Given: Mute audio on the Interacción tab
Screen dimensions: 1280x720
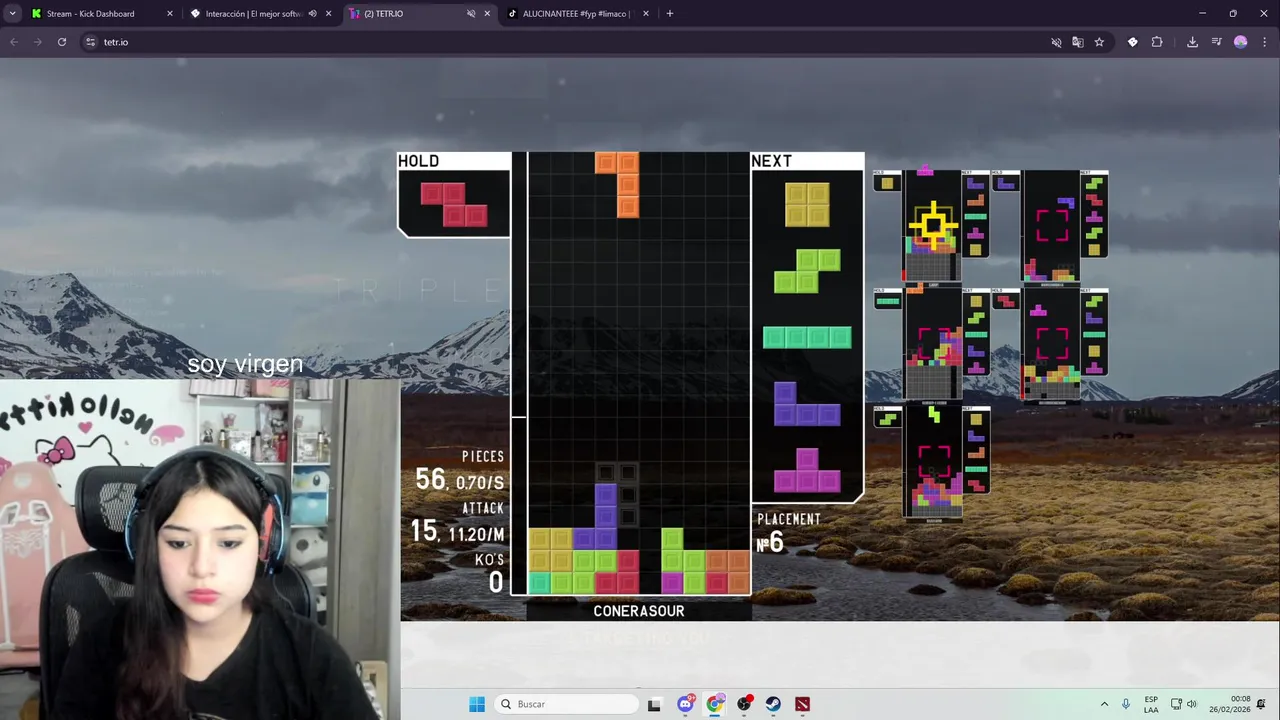Looking at the screenshot, I should (312, 14).
